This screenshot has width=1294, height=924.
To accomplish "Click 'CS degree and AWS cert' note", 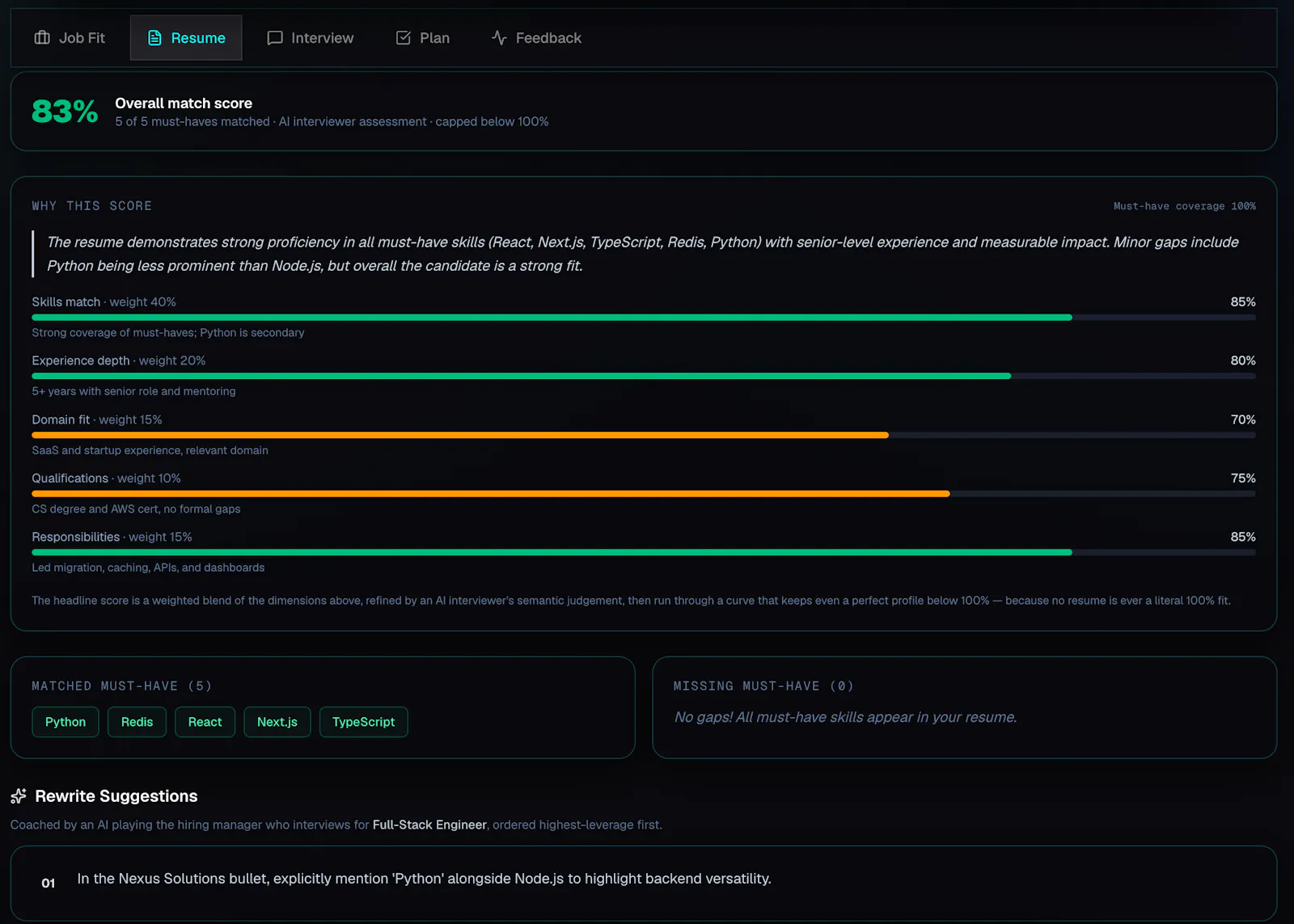I will 136,509.
